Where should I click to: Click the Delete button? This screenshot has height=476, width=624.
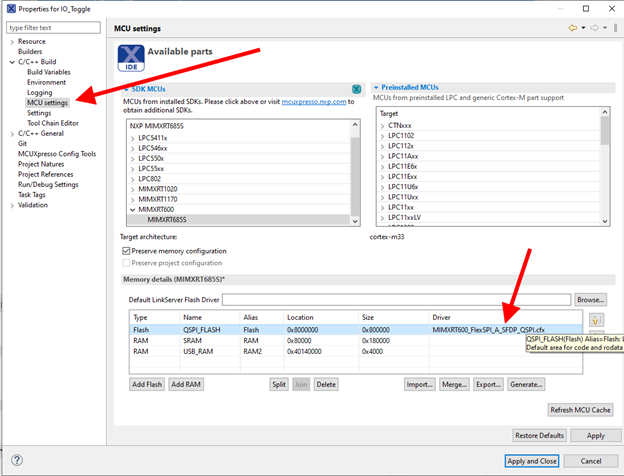[326, 384]
